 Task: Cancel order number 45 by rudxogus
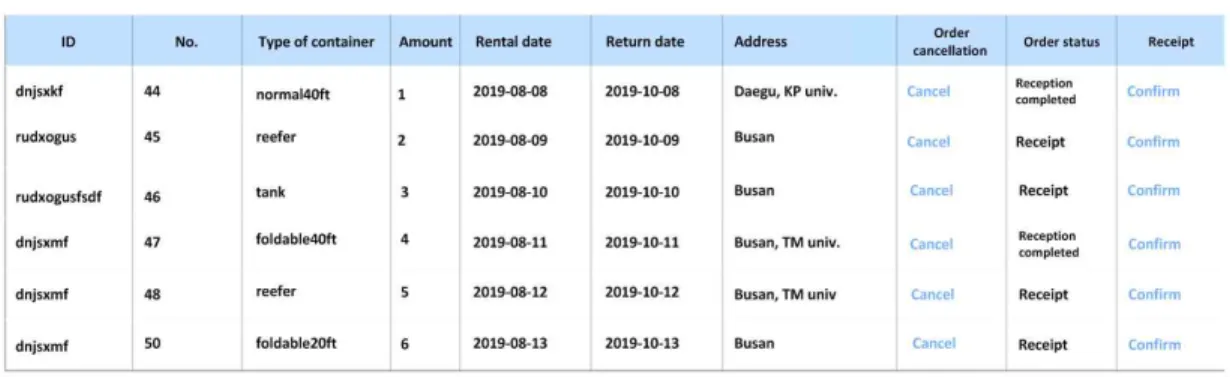(928, 141)
